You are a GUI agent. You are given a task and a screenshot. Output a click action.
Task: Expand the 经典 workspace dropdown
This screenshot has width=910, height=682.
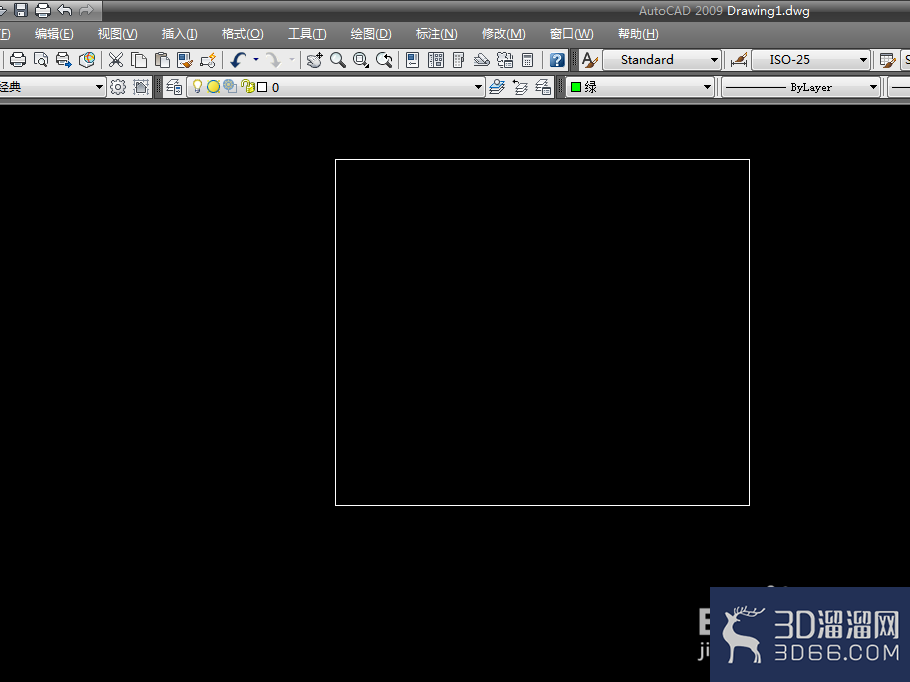pyautogui.click(x=99, y=87)
